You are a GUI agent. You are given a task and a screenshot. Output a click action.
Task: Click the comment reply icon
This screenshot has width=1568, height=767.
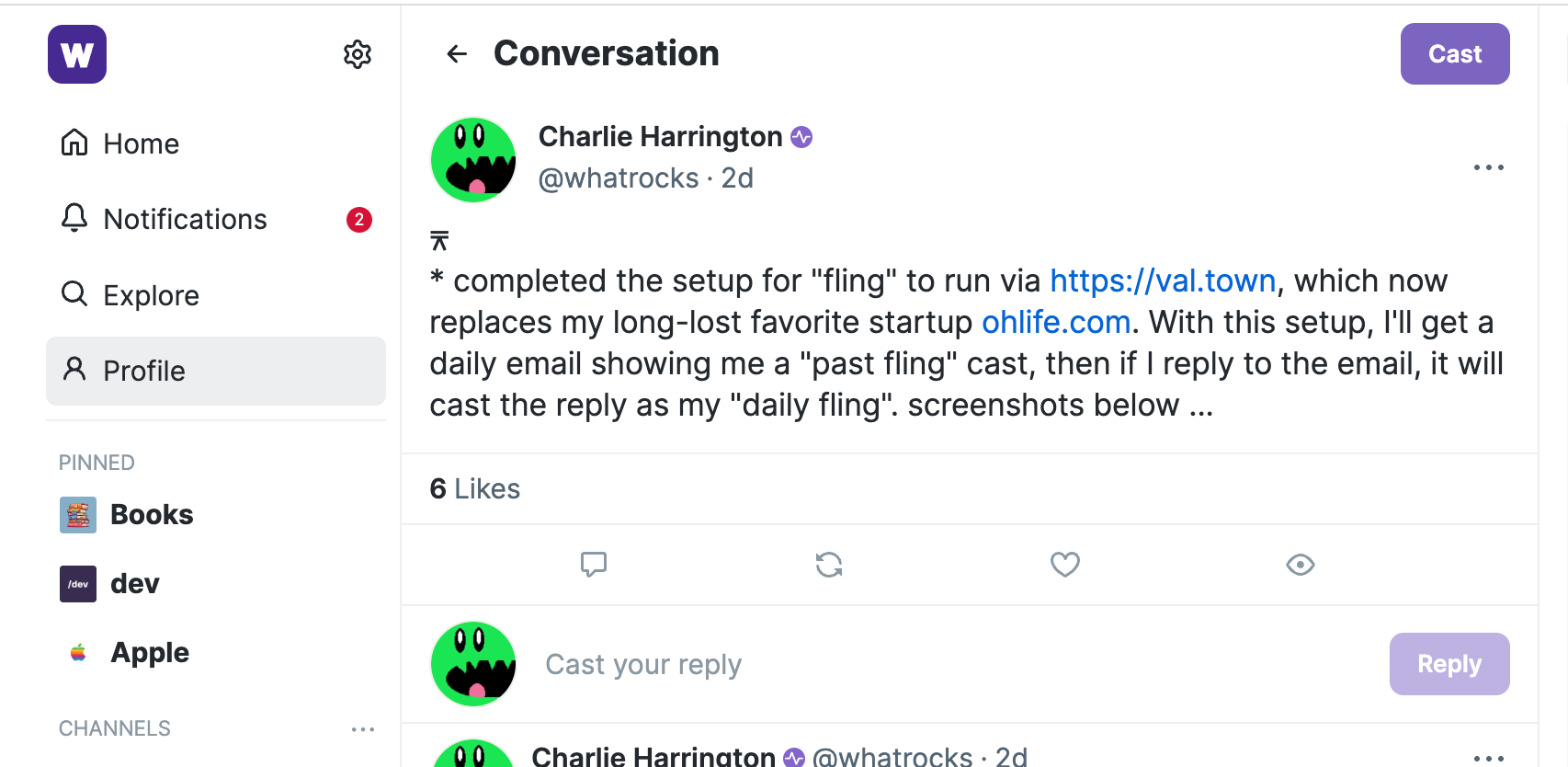(x=594, y=564)
